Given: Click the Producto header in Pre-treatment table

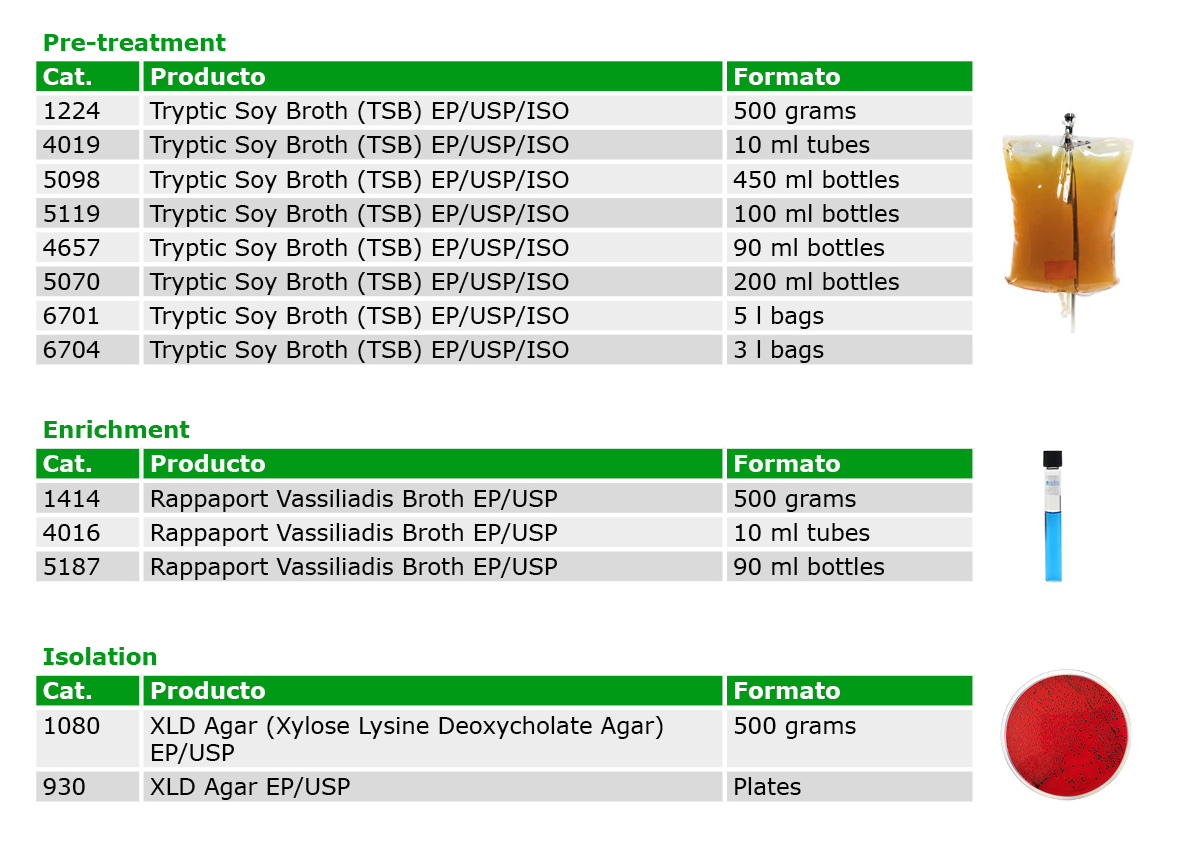Looking at the screenshot, I should (208, 77).
